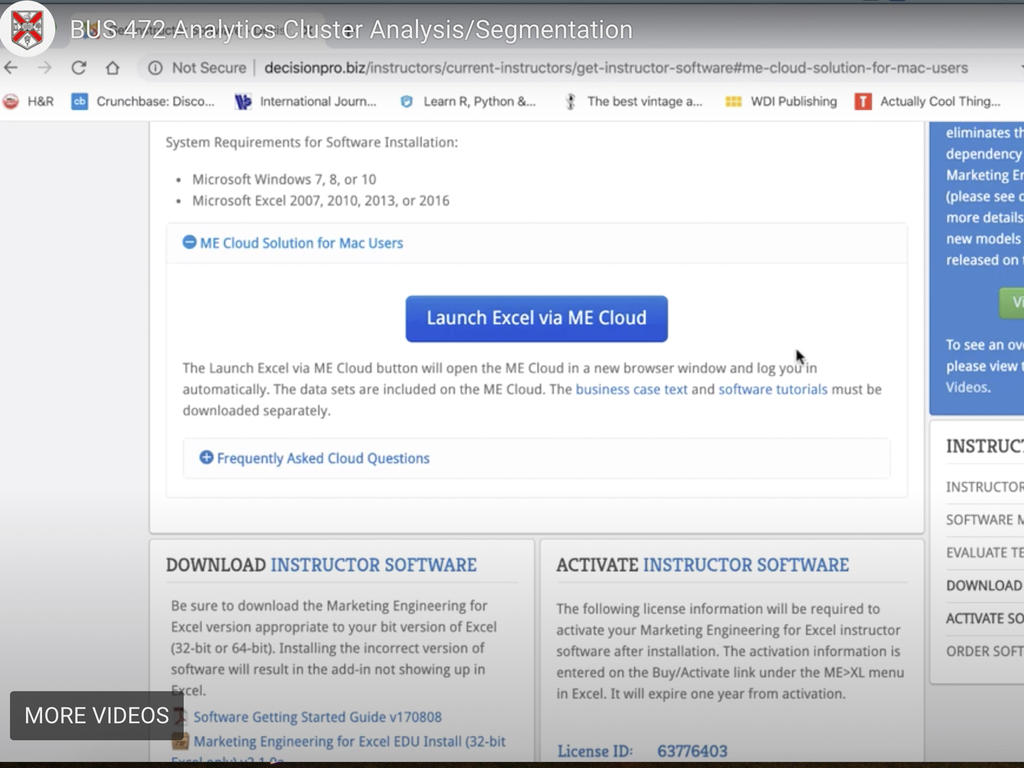The height and width of the screenshot is (768, 1024).
Task: Click the MORE VIDEOS overlay button
Action: pos(97,715)
